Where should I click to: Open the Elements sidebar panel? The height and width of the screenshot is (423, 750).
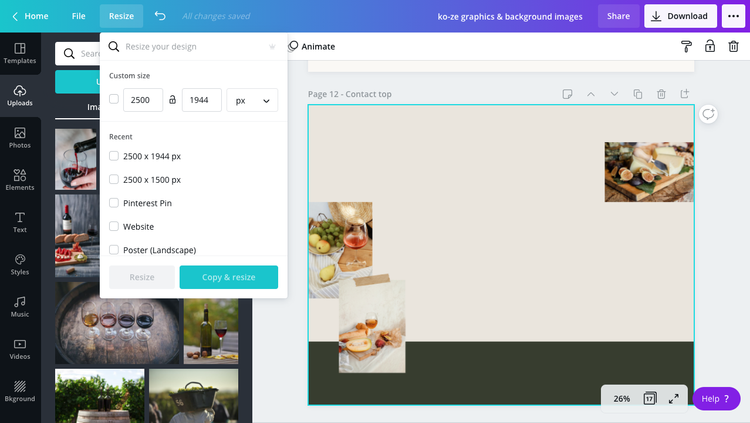pos(20,179)
